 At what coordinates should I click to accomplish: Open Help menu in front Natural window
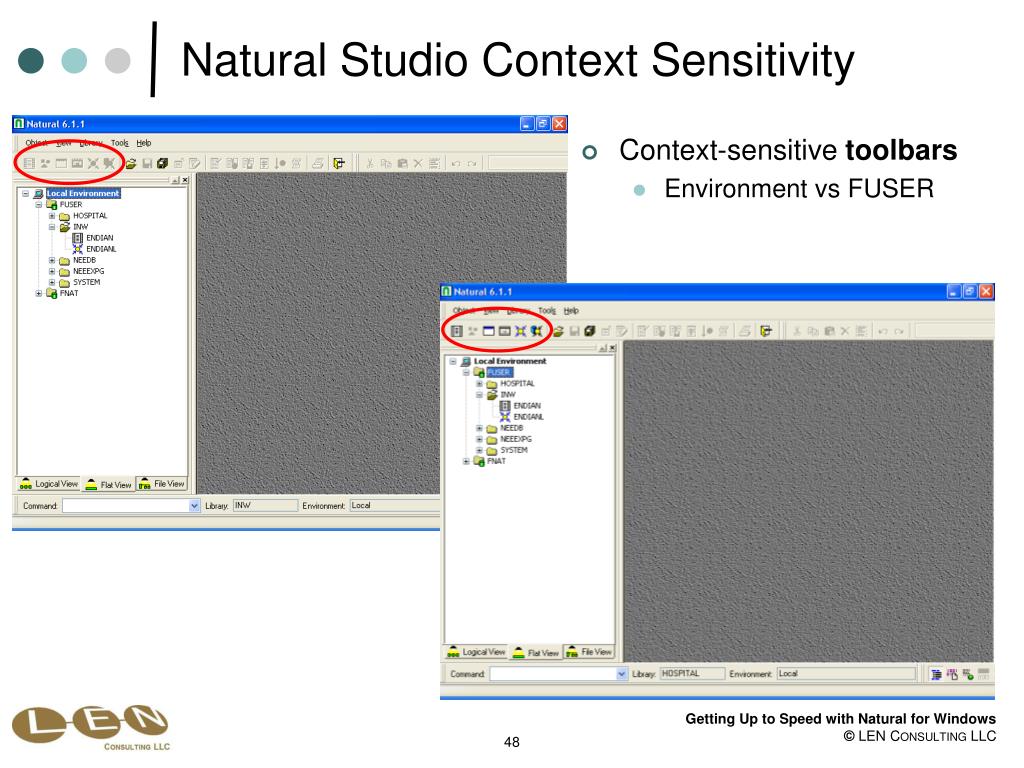(571, 311)
